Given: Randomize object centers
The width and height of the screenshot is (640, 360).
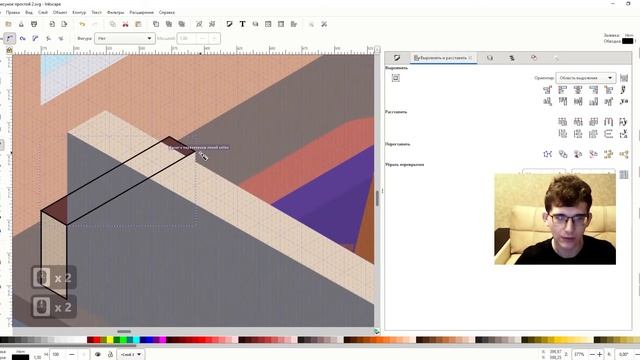Looking at the screenshot, I should coord(609,154).
